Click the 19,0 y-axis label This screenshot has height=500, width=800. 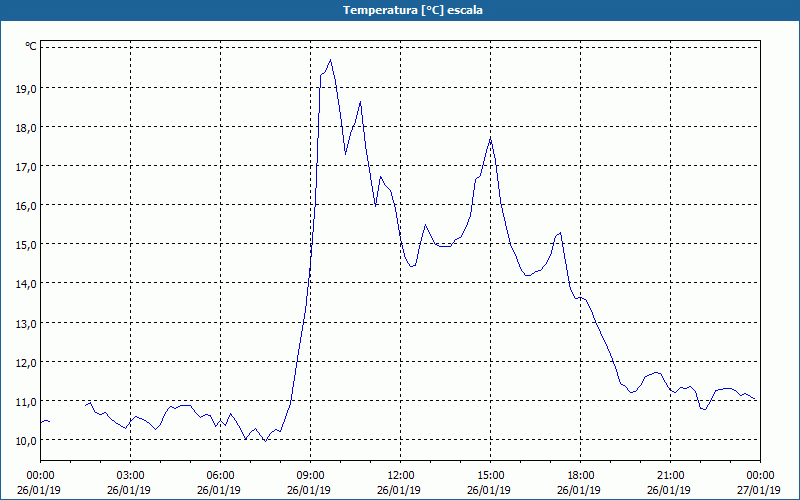pos(27,88)
